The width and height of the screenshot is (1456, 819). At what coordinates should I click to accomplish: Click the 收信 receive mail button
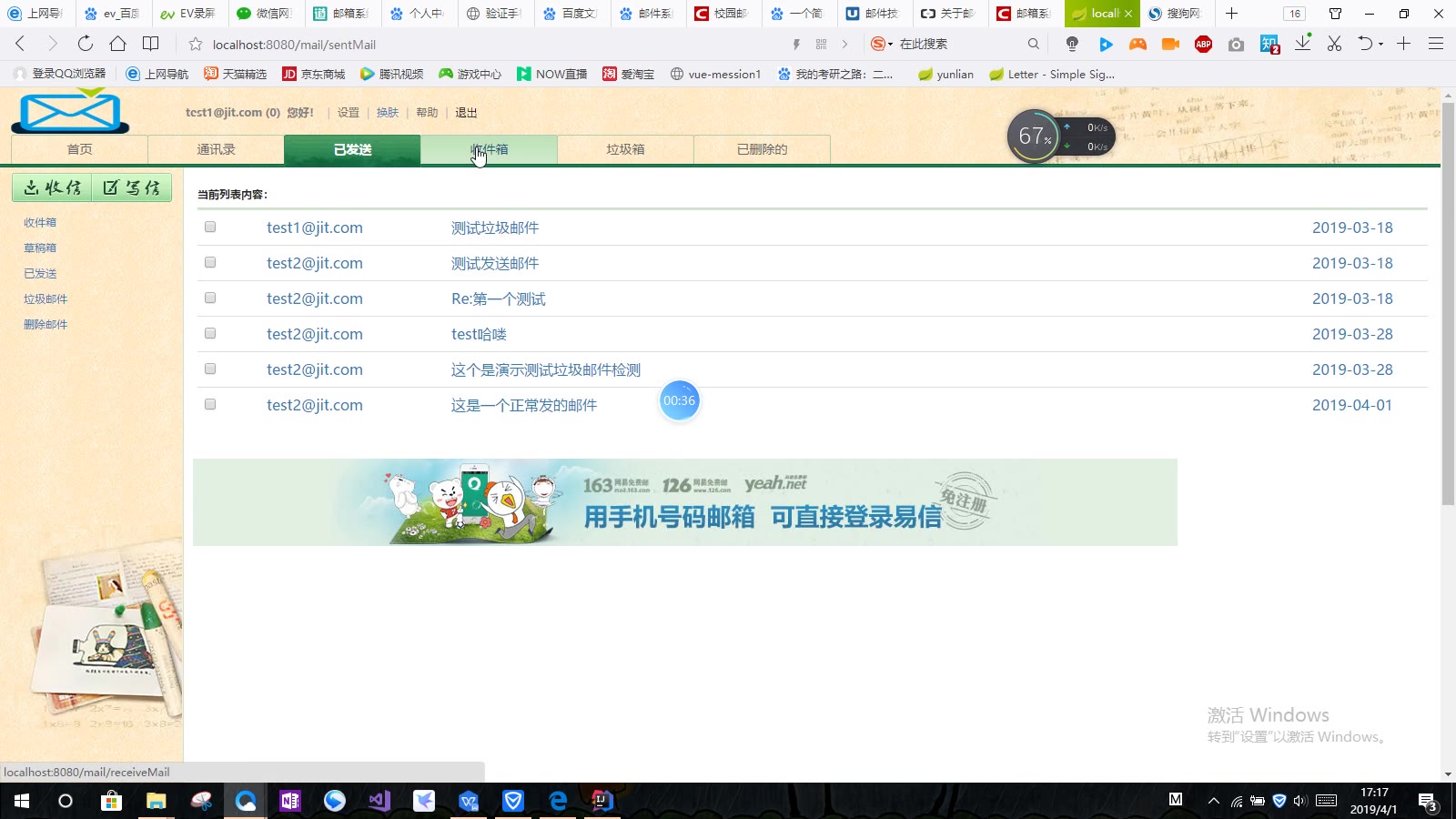[x=52, y=187]
